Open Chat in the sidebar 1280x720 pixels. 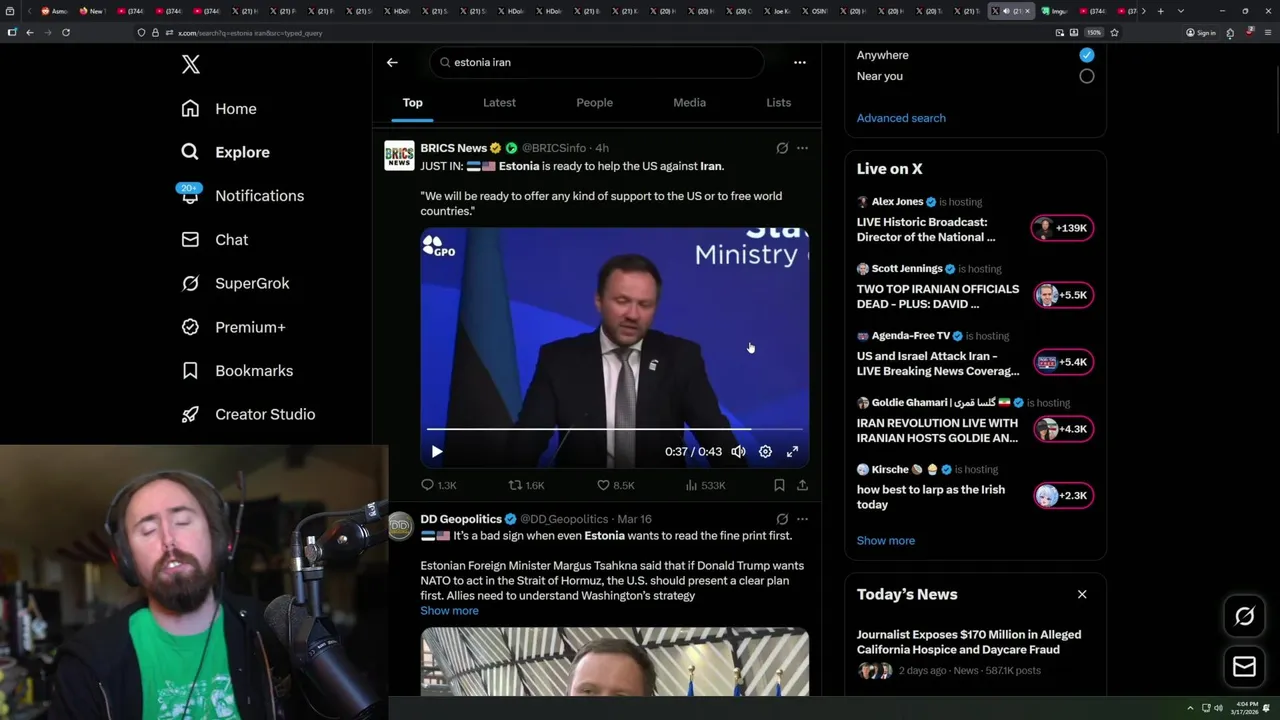click(x=215, y=240)
